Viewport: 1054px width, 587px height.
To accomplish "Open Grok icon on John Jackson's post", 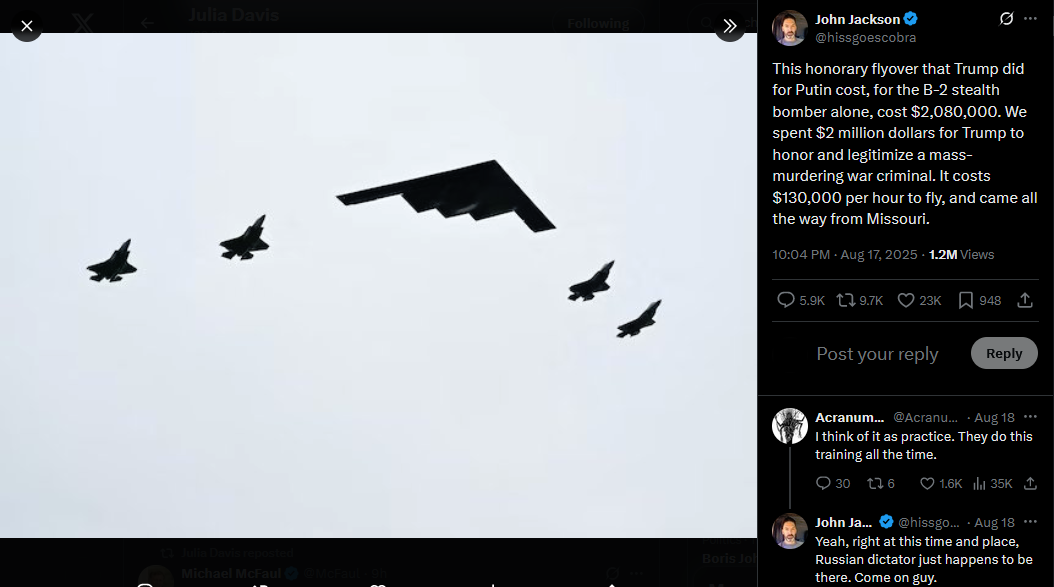I will pyautogui.click(x=1006, y=19).
